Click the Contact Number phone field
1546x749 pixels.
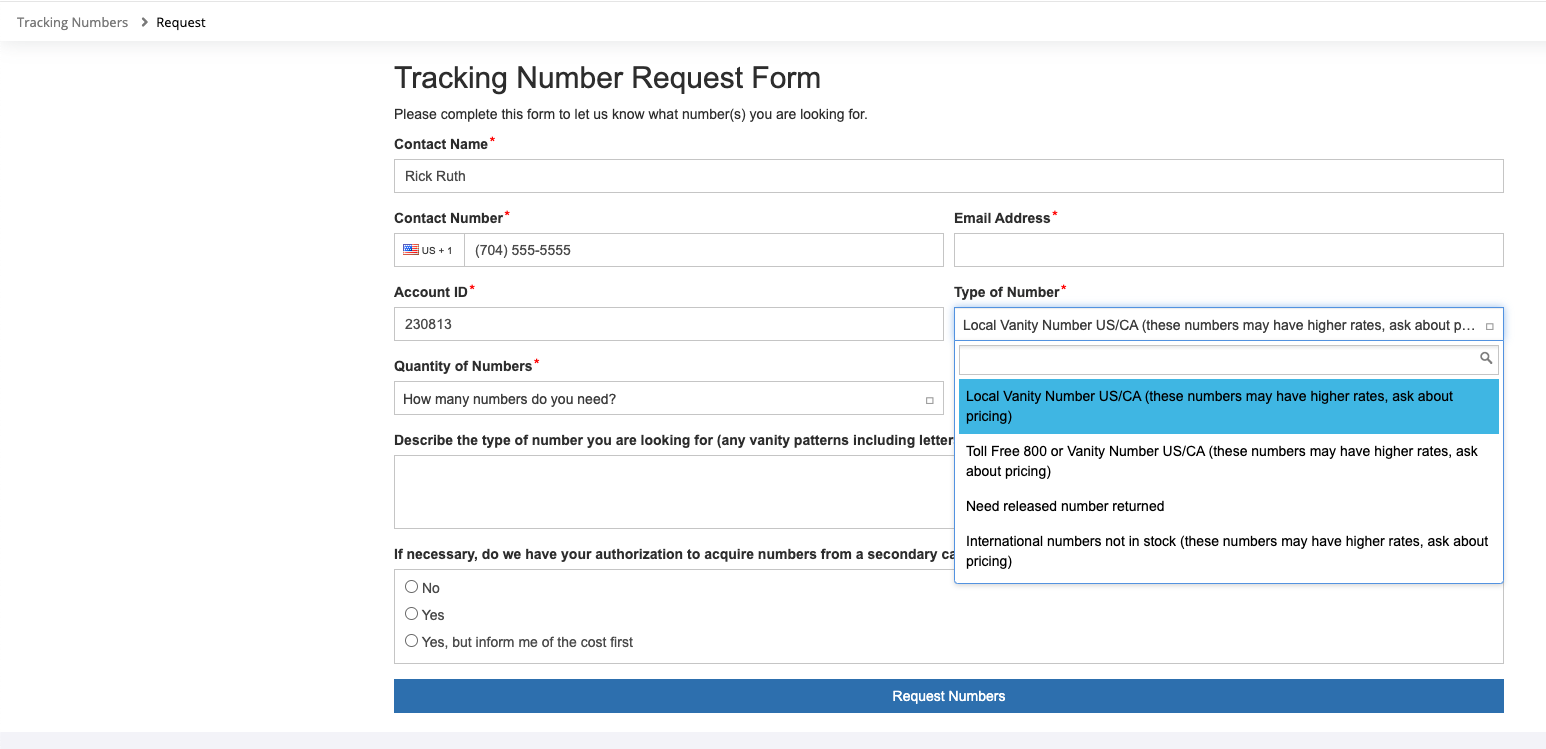[703, 250]
